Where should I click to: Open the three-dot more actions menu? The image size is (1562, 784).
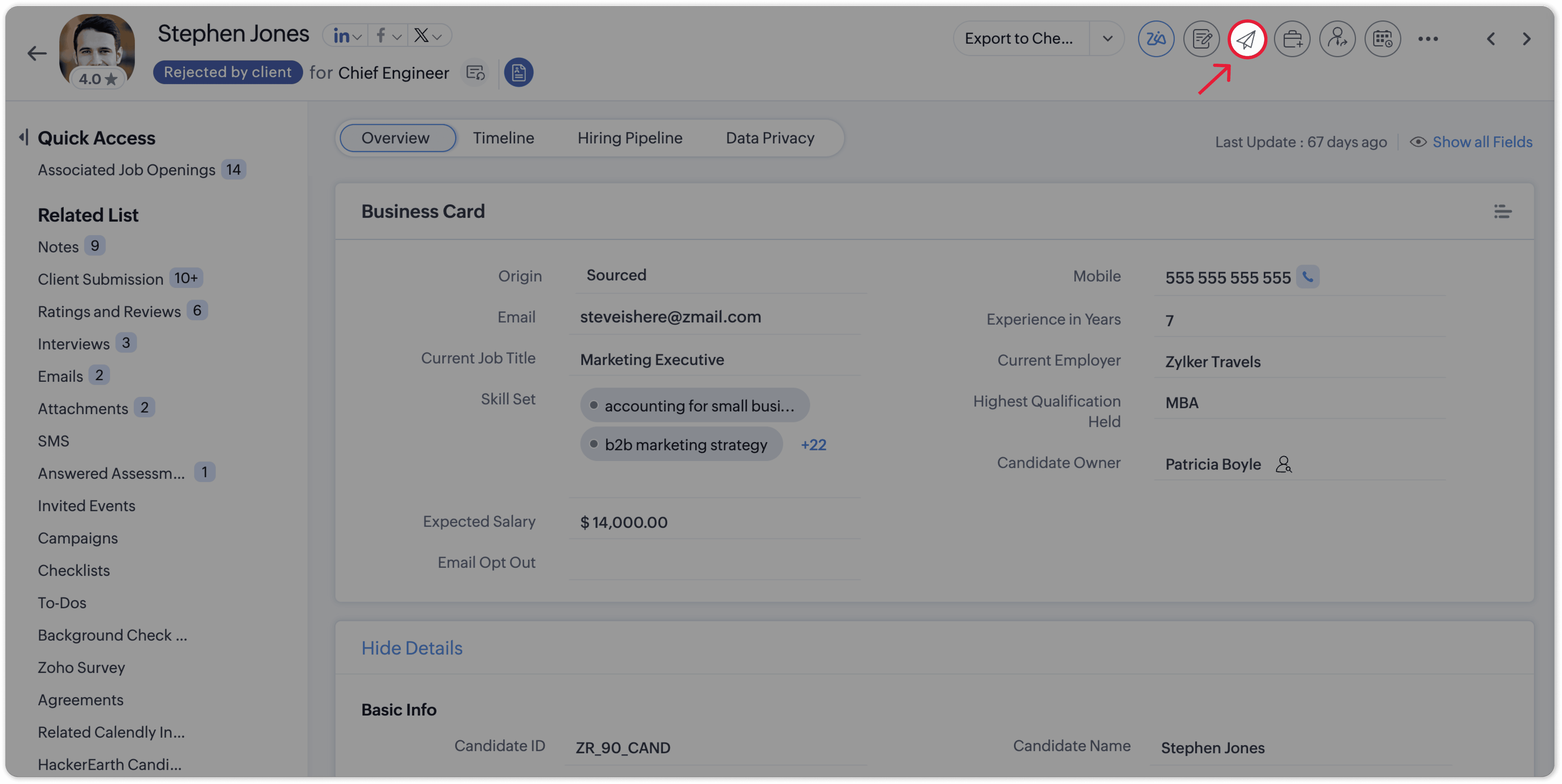click(x=1427, y=39)
